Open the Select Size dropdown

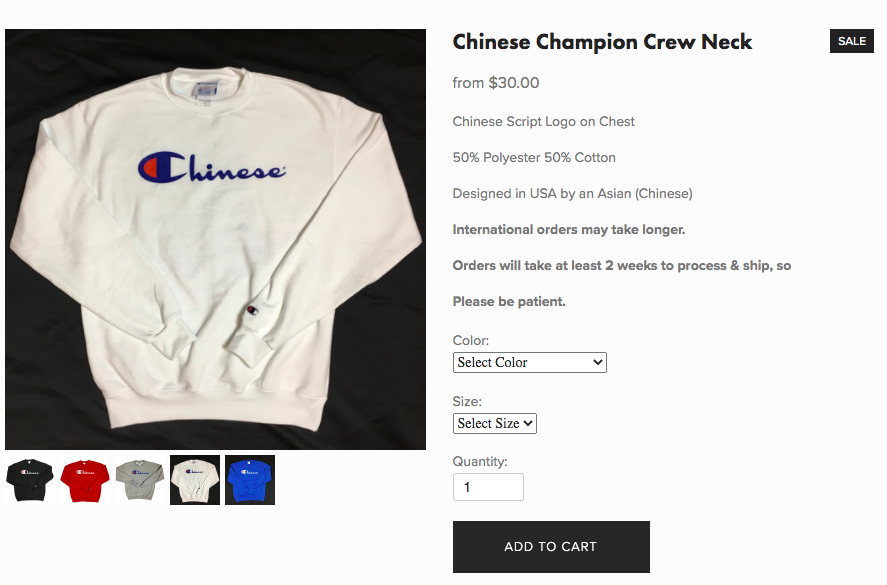tap(494, 423)
